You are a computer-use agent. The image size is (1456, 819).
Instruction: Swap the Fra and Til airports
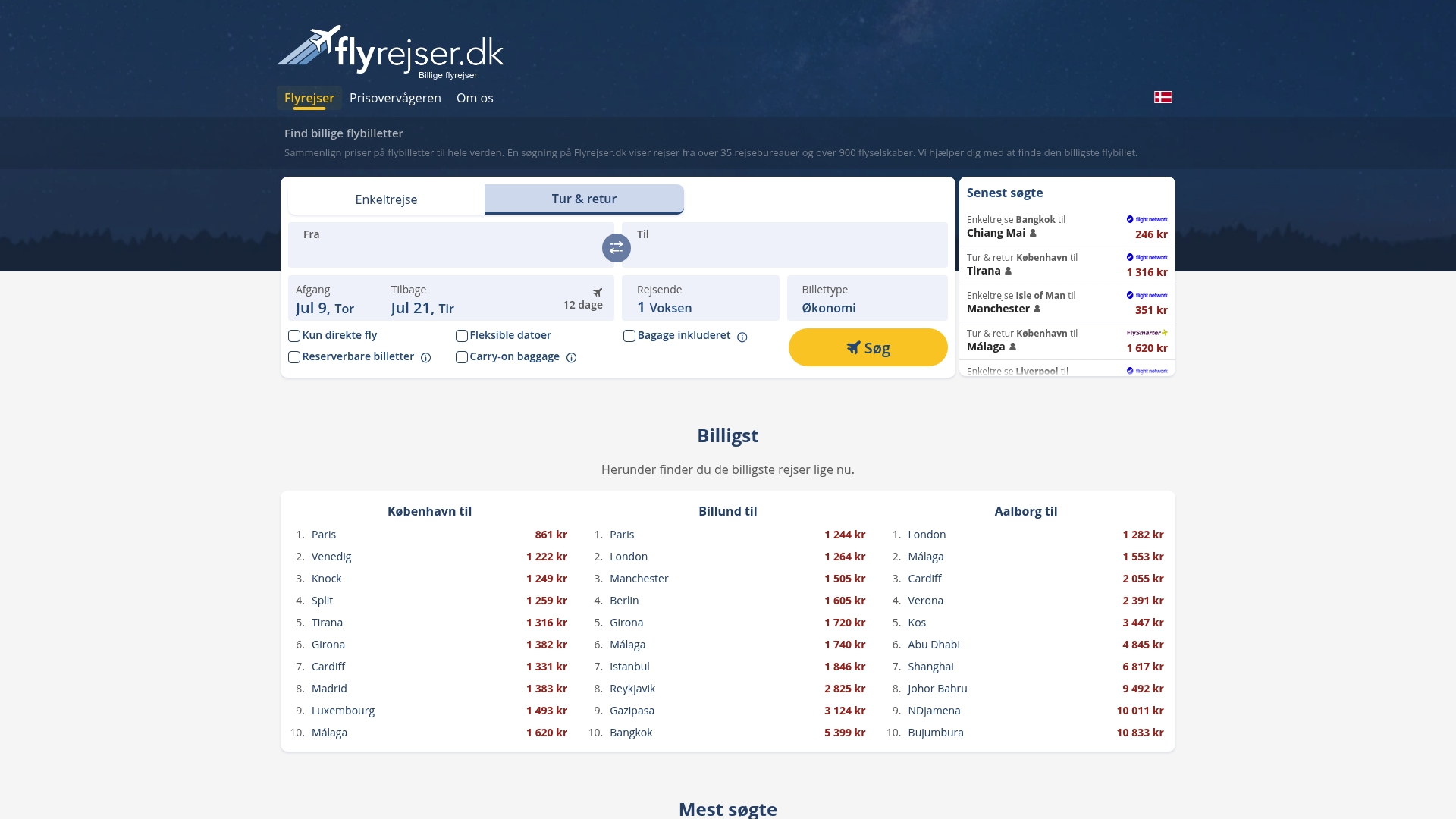point(617,248)
